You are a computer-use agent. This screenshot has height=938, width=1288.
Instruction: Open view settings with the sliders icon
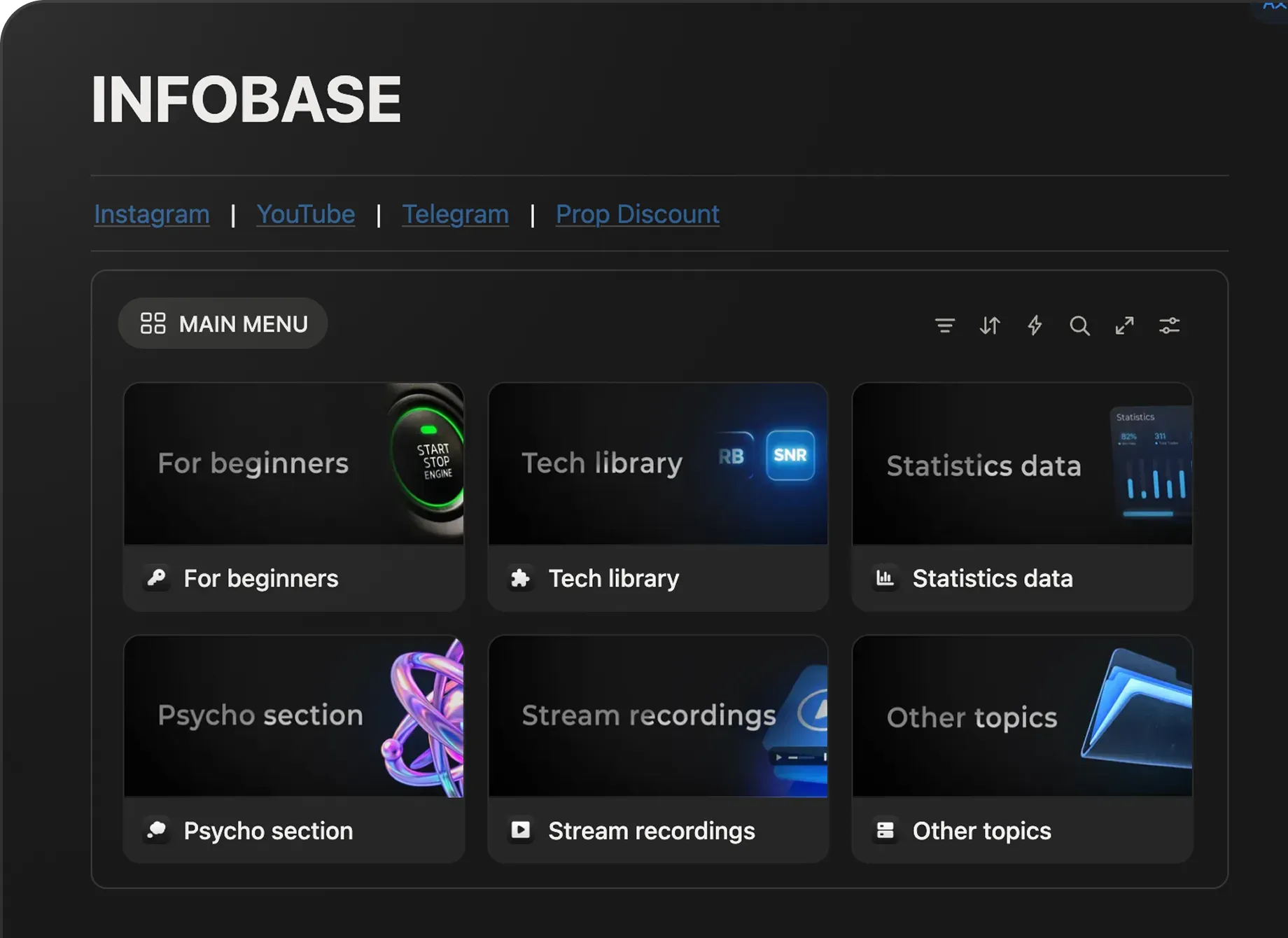point(1170,325)
